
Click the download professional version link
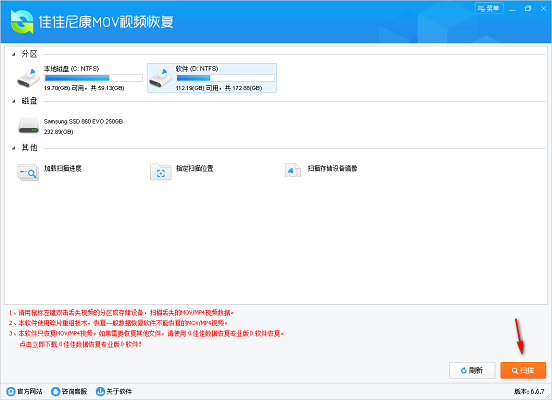tap(80, 344)
